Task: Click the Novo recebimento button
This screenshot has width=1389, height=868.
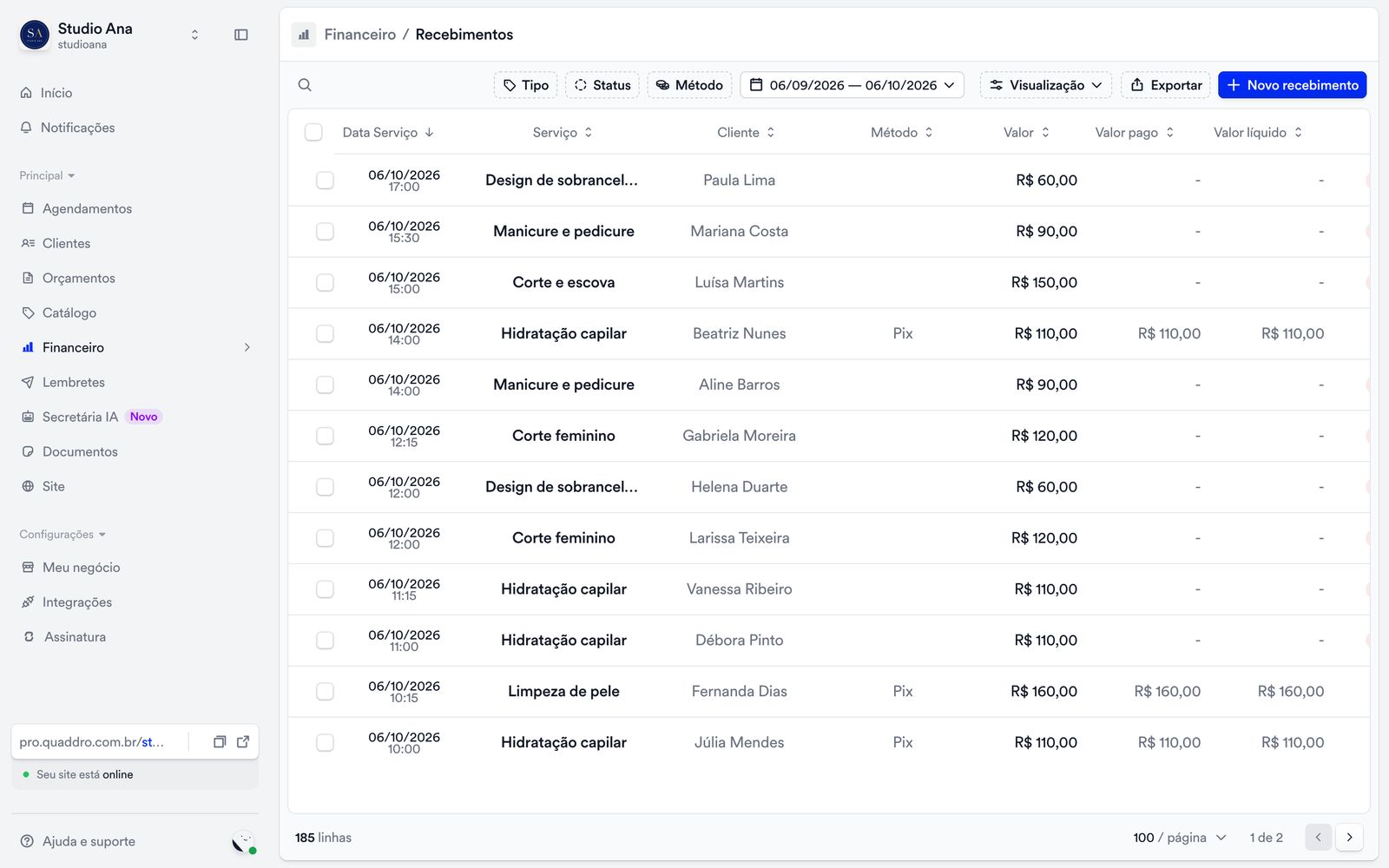Action: coord(1292,85)
